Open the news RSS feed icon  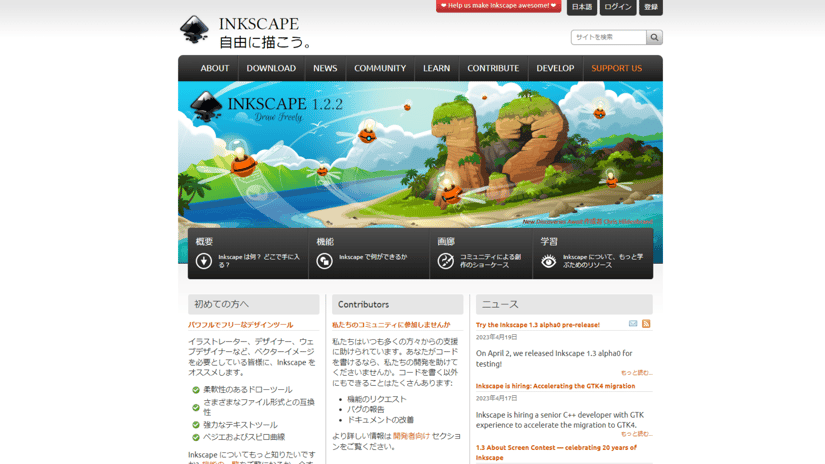[x=646, y=324]
